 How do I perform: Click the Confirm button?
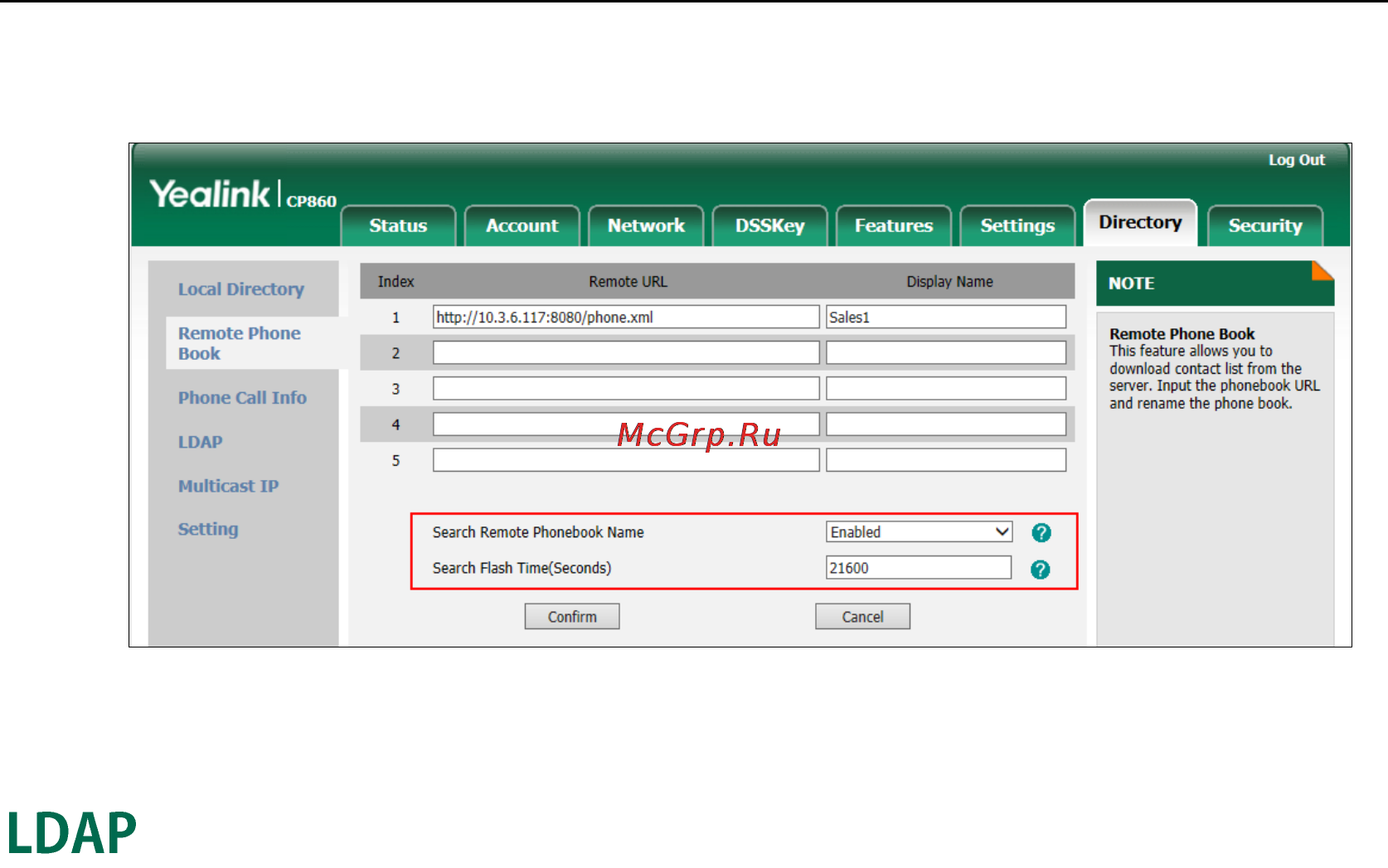pyautogui.click(x=572, y=617)
